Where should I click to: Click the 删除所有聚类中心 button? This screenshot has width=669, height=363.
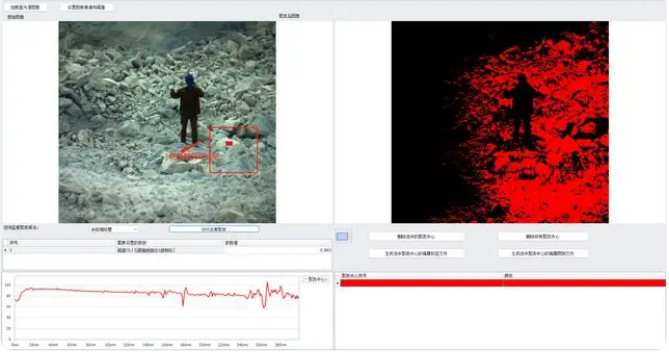(543, 236)
